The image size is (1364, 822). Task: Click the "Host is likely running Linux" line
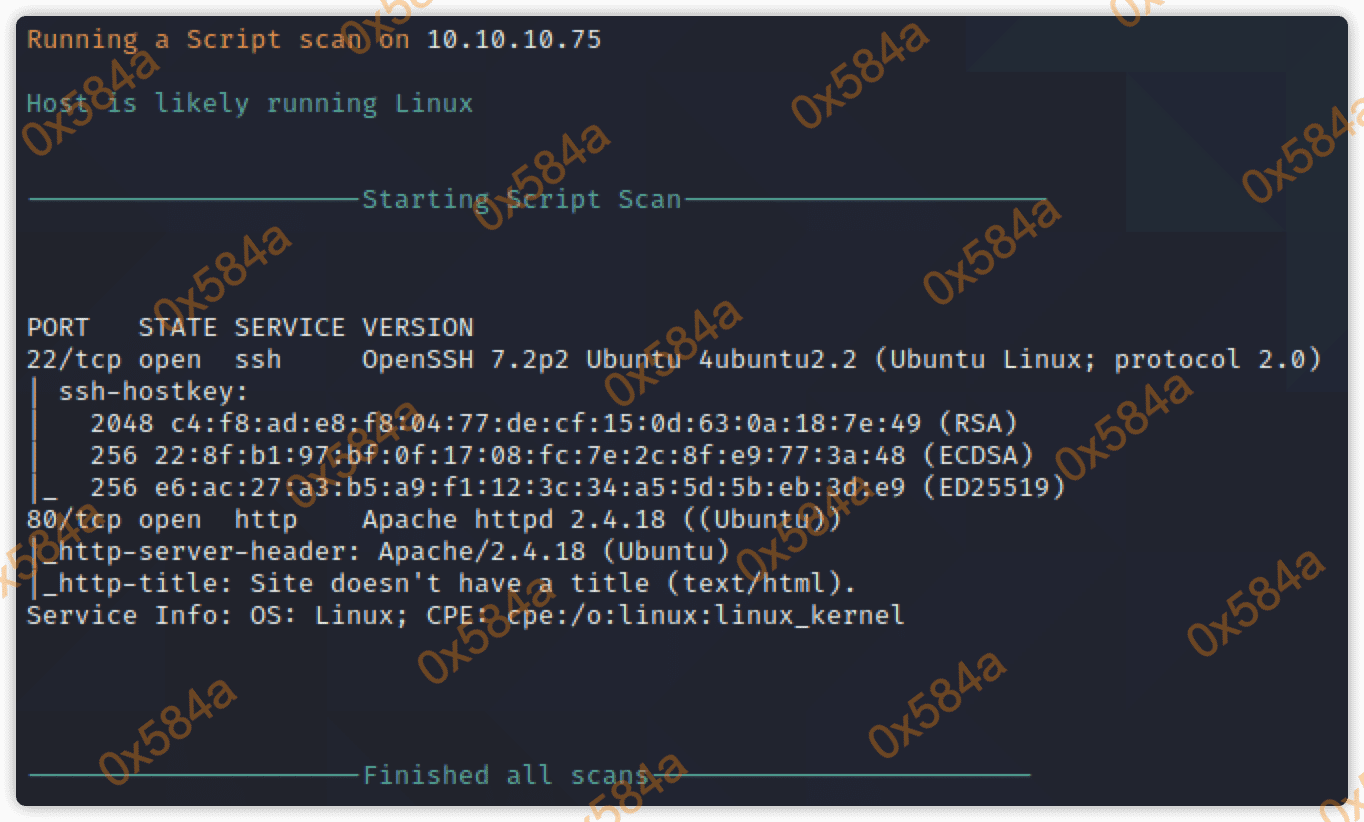click(x=249, y=104)
